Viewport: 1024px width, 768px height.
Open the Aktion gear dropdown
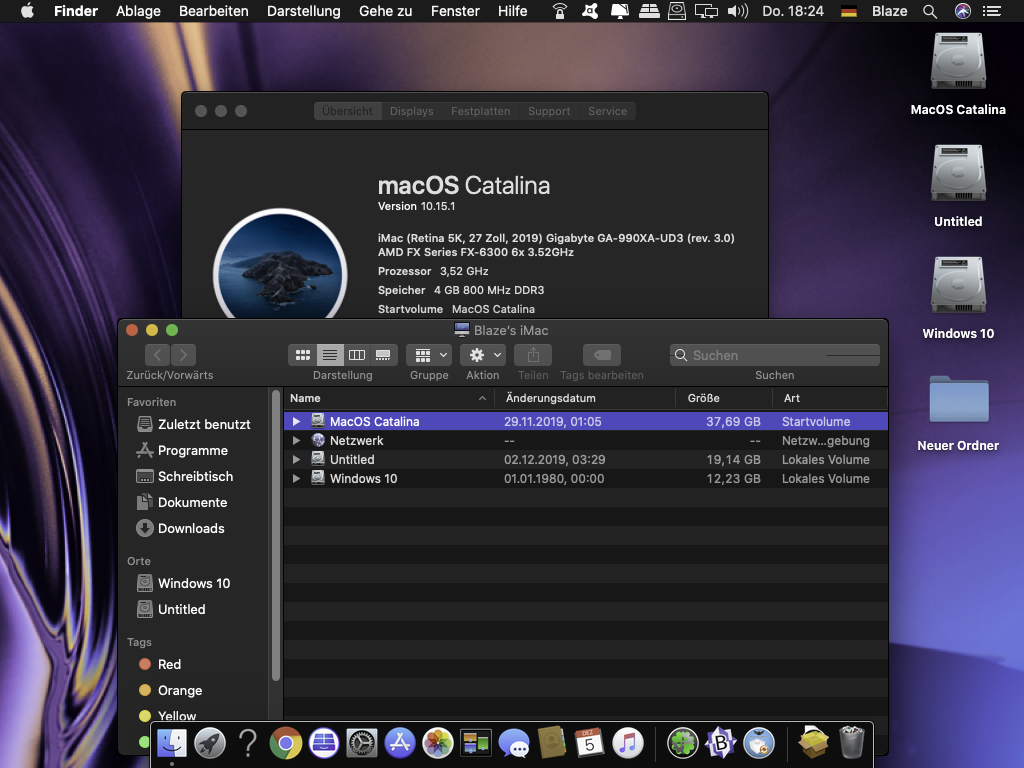coord(483,355)
